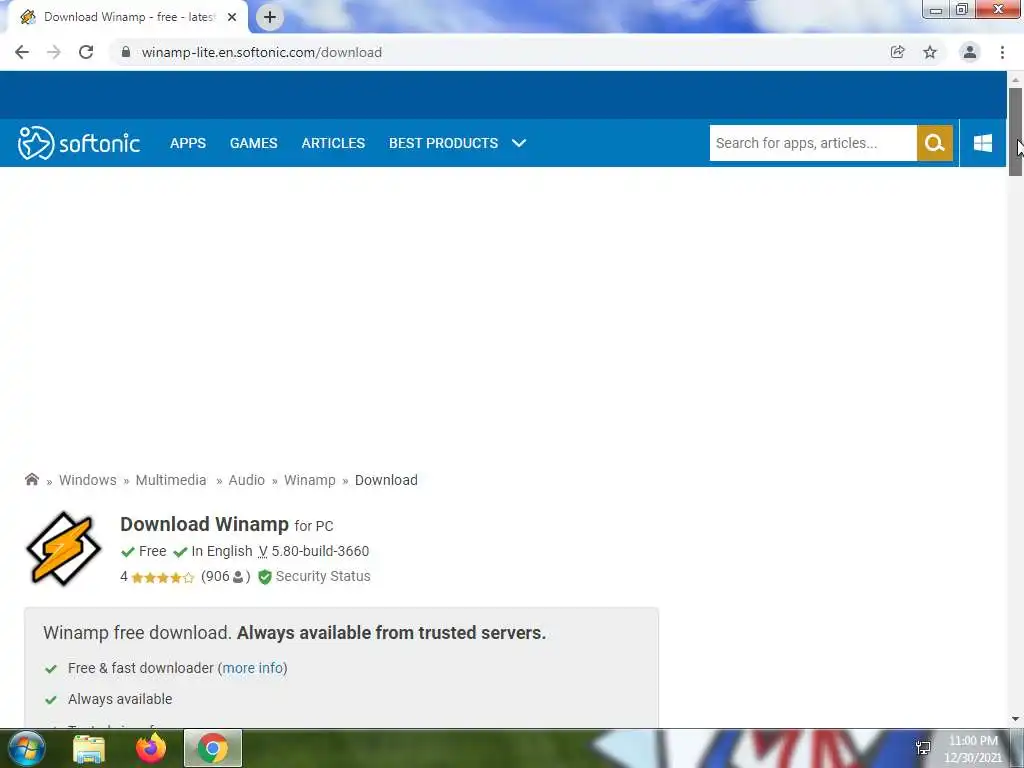This screenshot has height=768, width=1024.
Task: Close the Download Winamp tab
Action: click(232, 17)
